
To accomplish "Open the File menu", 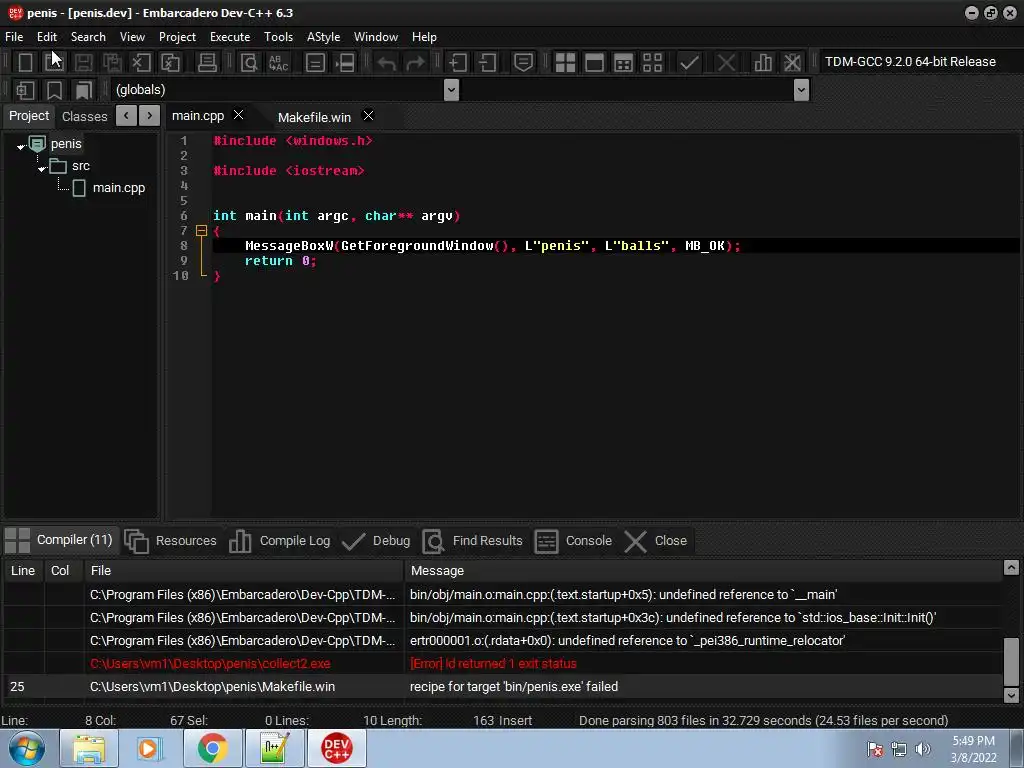I will click(14, 37).
